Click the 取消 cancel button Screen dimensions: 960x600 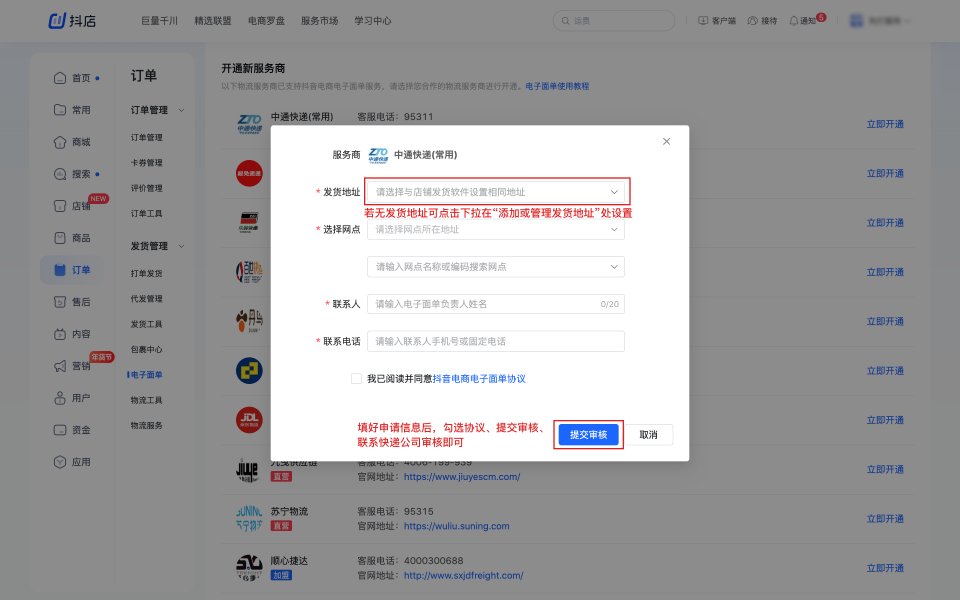(648, 435)
